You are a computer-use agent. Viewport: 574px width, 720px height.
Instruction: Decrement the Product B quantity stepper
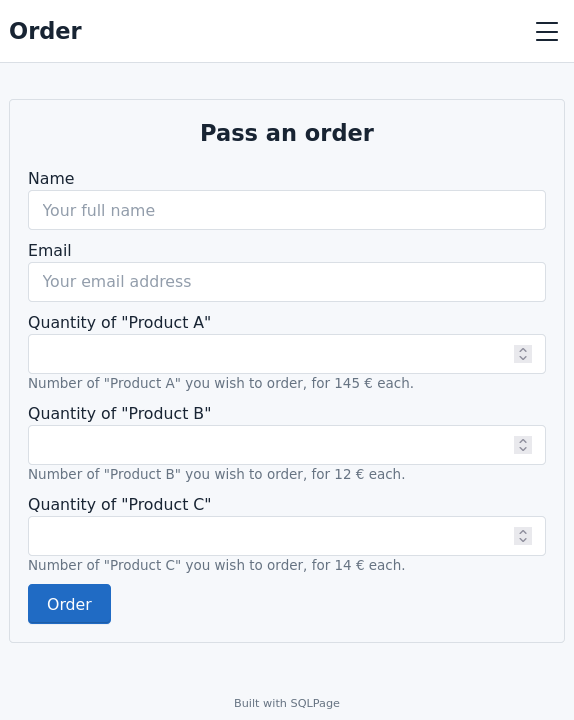(523, 449)
